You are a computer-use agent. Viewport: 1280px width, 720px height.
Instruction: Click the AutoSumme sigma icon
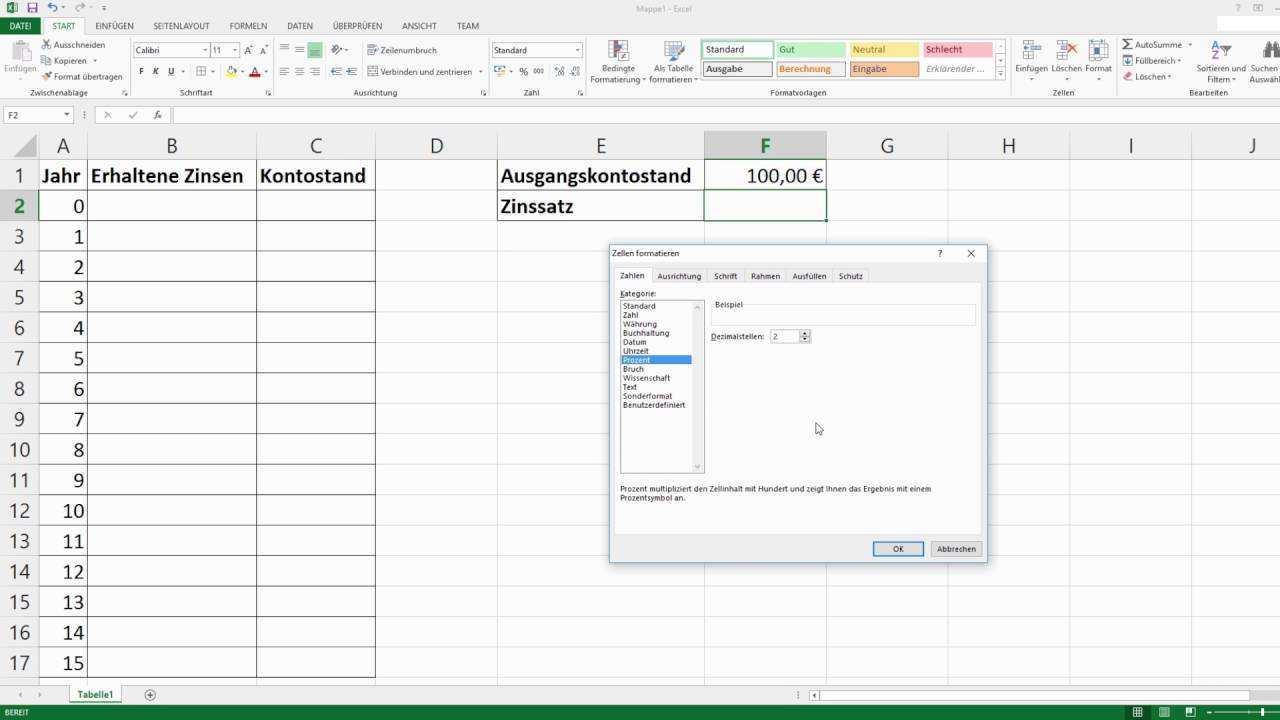click(1127, 45)
